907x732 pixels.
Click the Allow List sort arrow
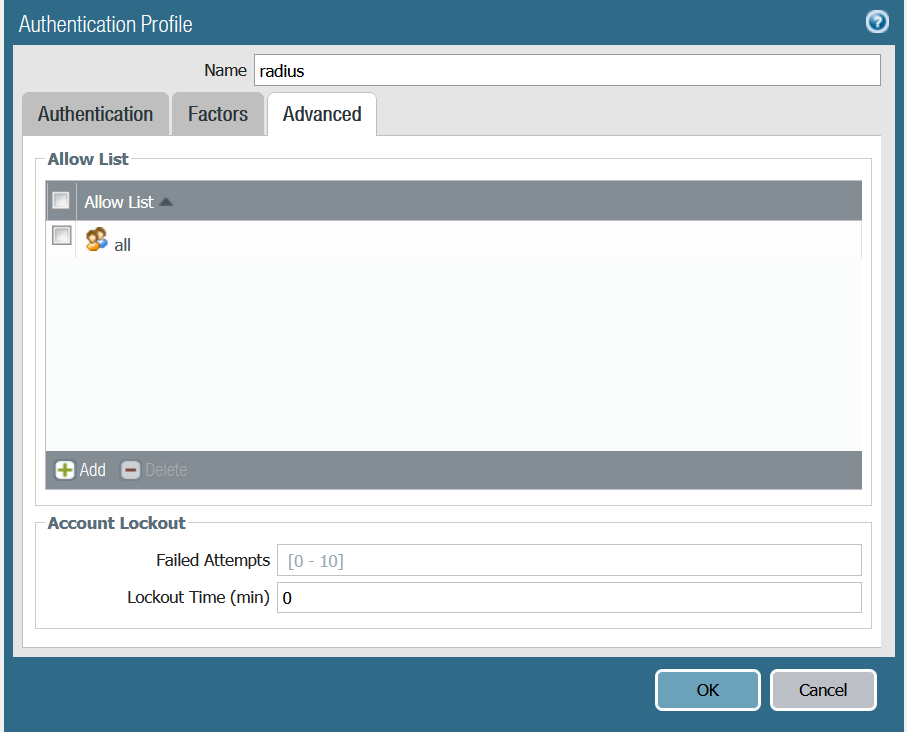tap(166, 202)
